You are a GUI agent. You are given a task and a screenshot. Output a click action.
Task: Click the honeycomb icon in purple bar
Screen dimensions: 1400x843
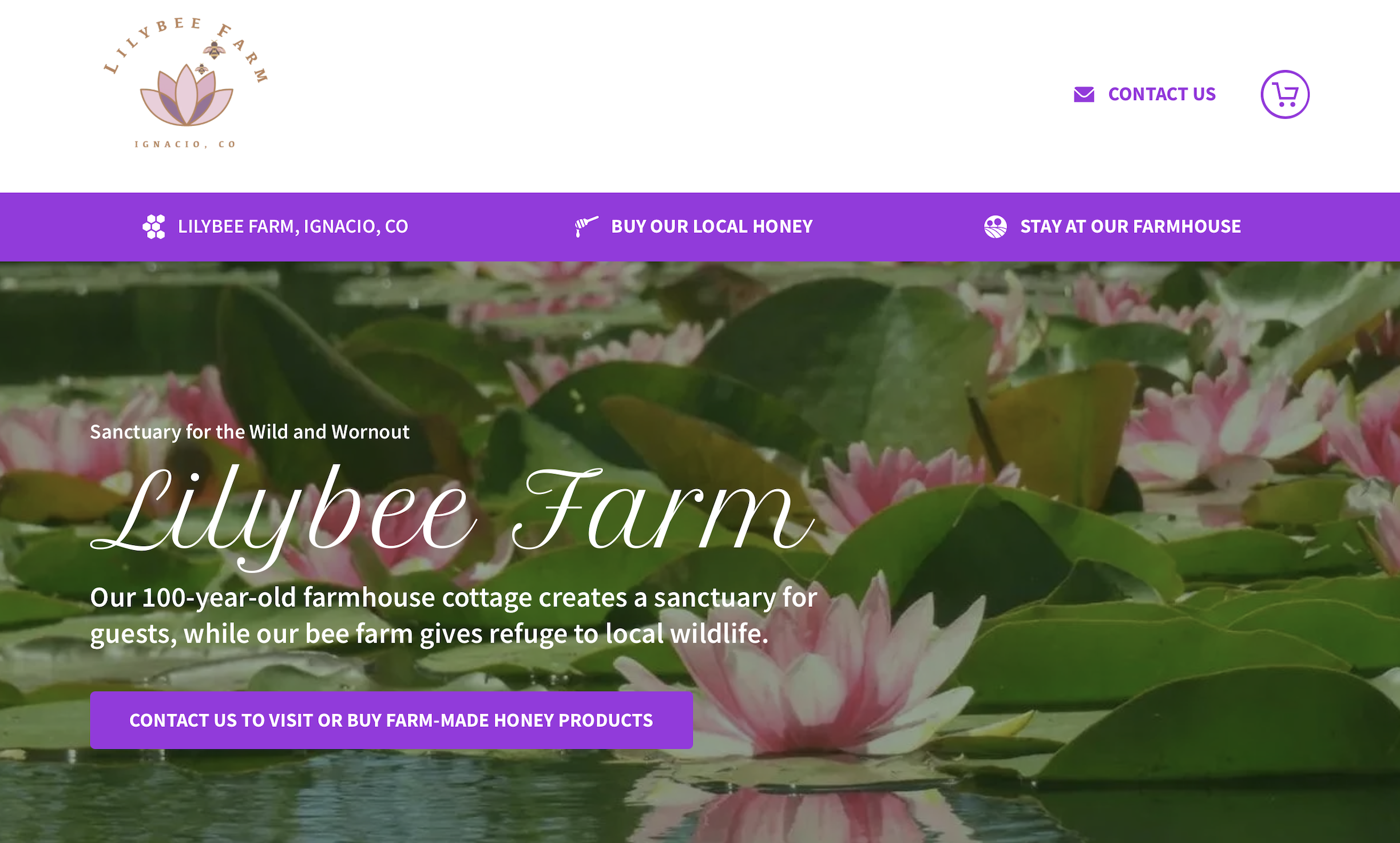click(x=154, y=226)
